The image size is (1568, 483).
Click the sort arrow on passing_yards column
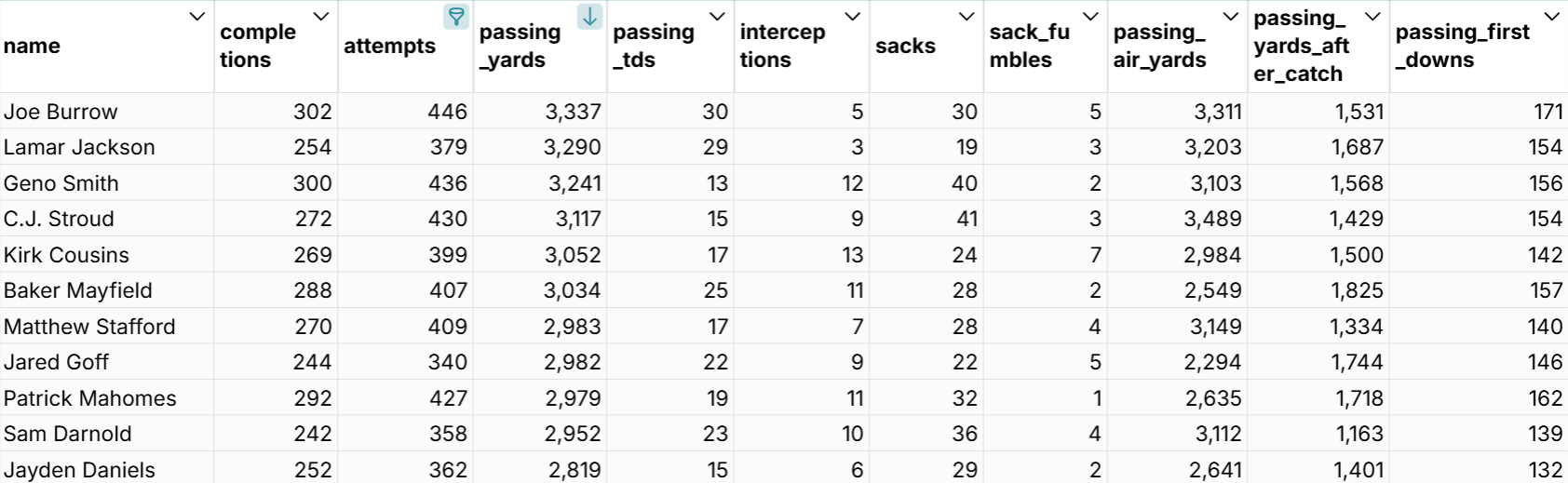[x=589, y=17]
